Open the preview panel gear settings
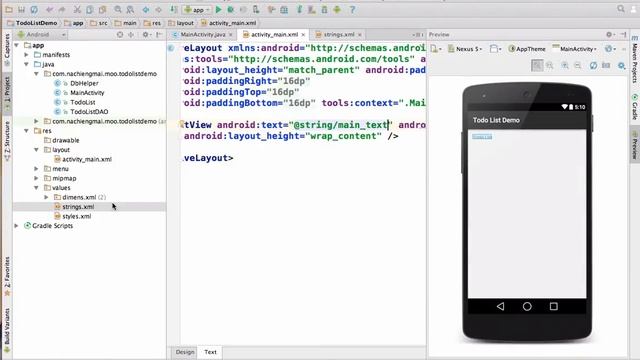This screenshot has width=640, height=360. pyautogui.click(x=609, y=35)
